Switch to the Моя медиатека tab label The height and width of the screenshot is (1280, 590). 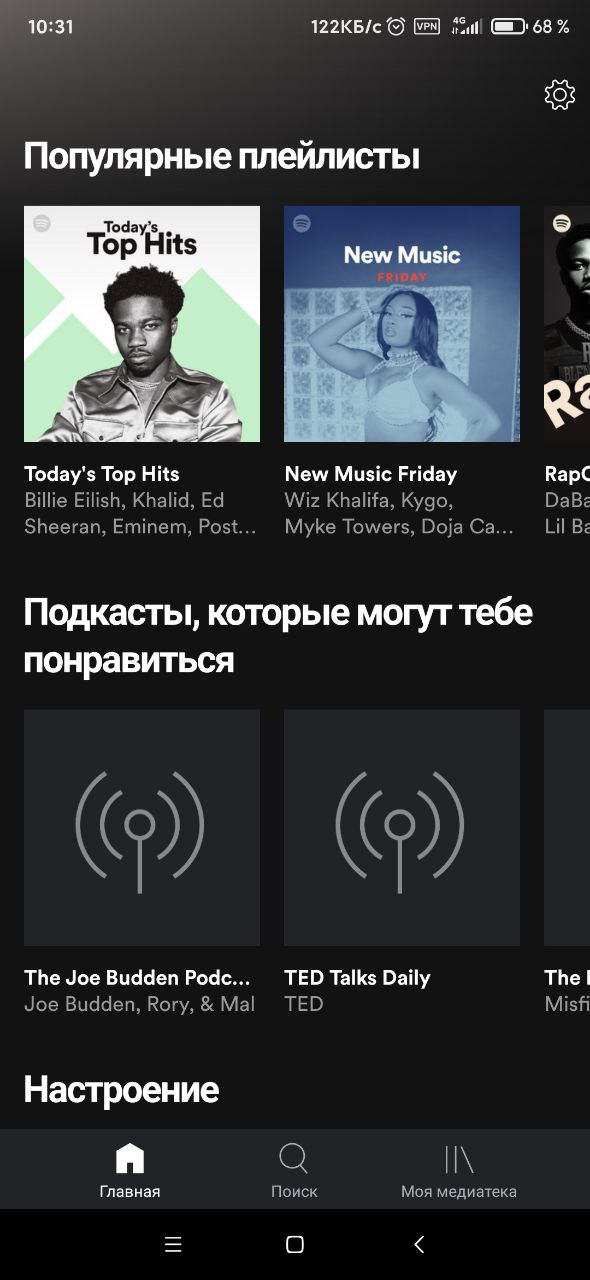point(459,1192)
